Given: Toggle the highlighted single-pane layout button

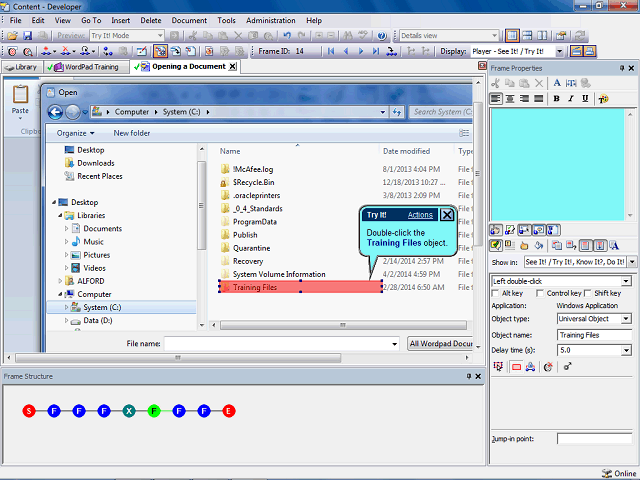Looking at the screenshot, I should coord(512,36).
